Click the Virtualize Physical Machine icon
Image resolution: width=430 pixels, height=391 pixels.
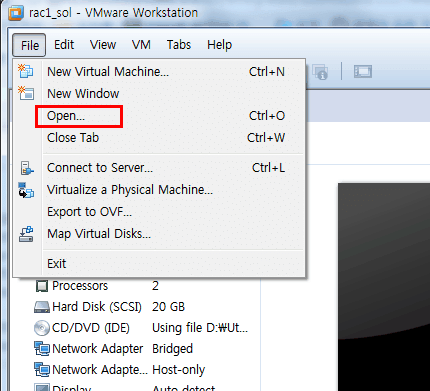tap(26, 190)
